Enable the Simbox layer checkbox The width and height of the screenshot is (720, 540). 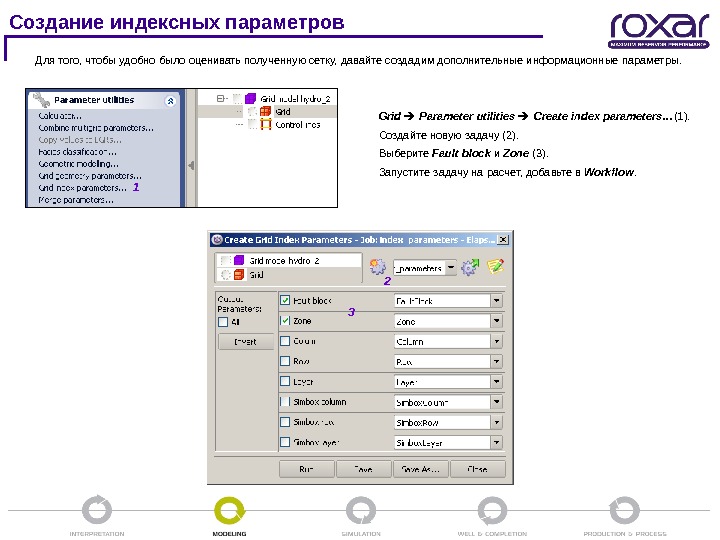coord(285,442)
